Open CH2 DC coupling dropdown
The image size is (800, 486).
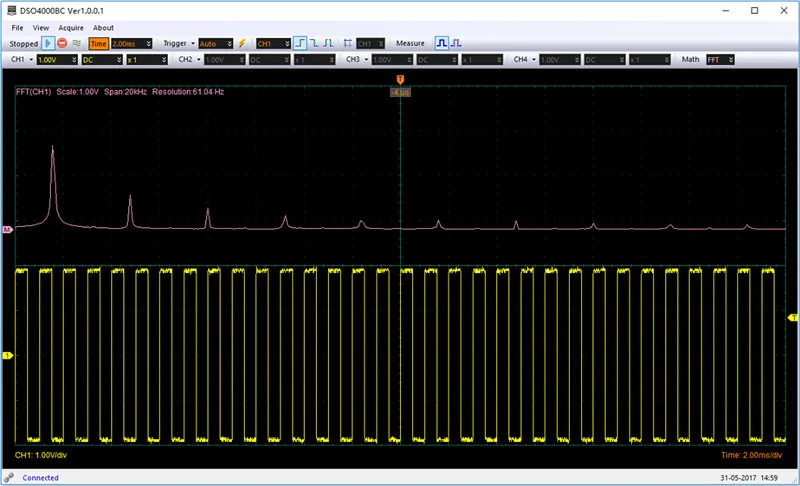(x=269, y=60)
